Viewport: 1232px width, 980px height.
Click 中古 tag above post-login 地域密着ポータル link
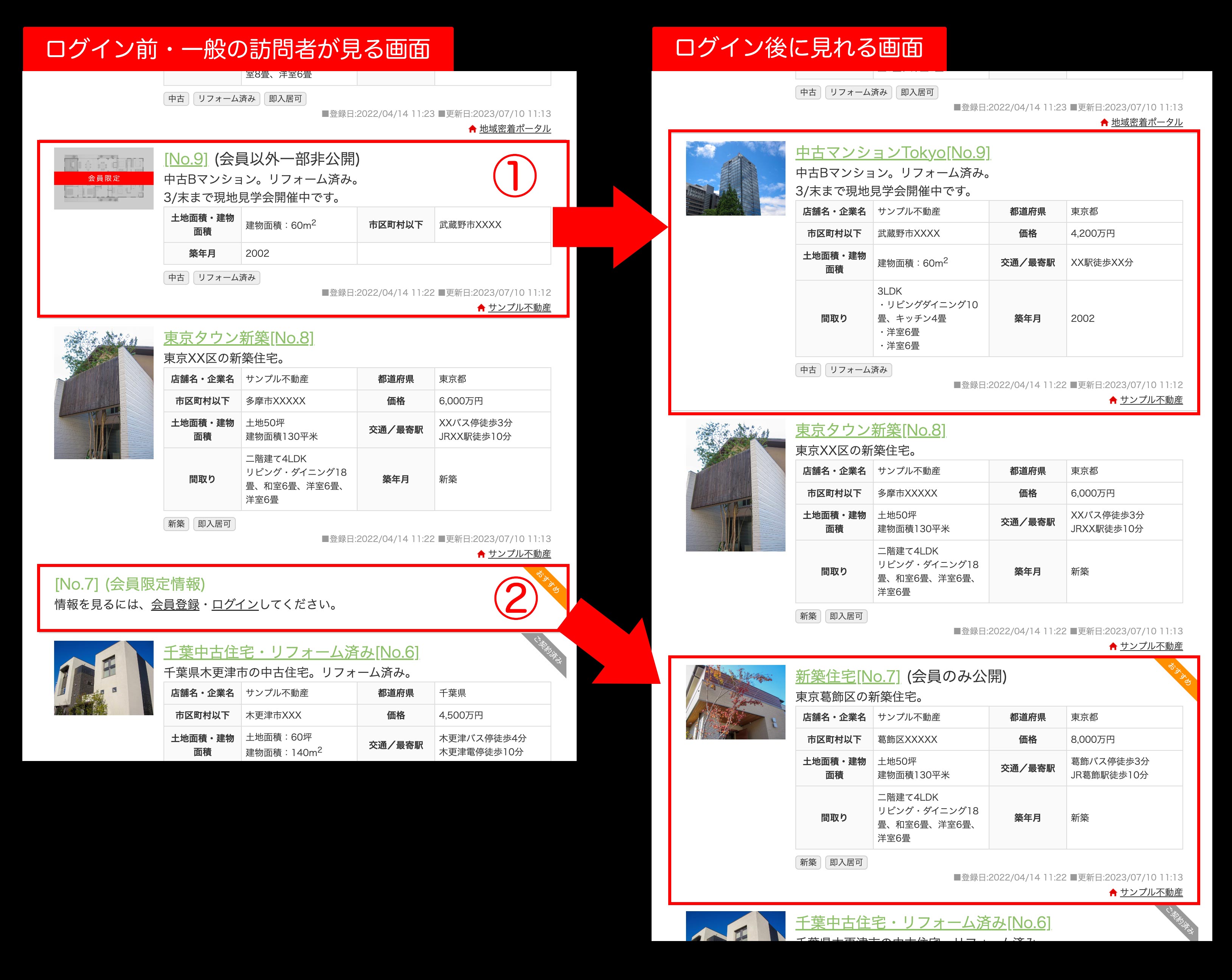(x=808, y=93)
